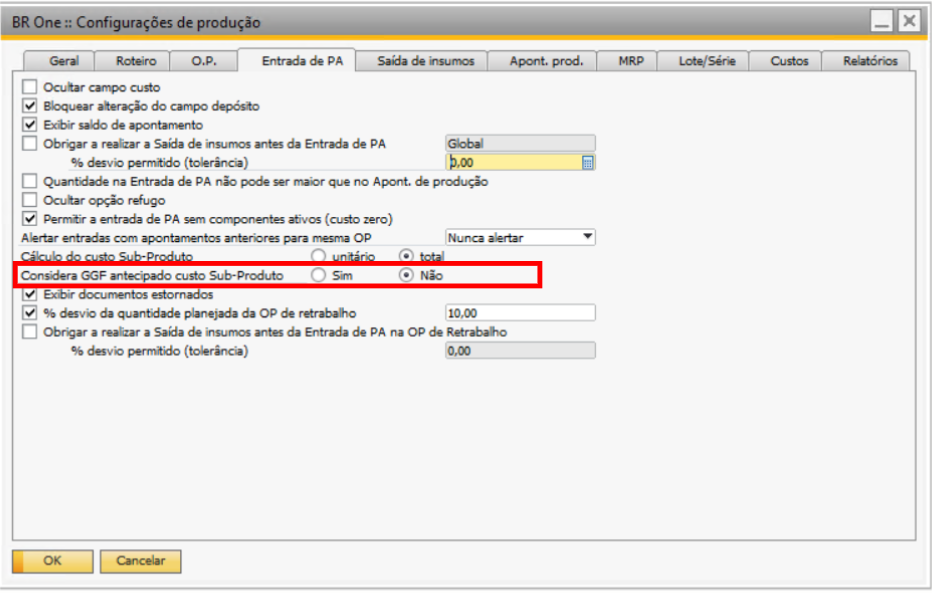Enable Ocultar opção refugo checkbox

click(x=30, y=200)
